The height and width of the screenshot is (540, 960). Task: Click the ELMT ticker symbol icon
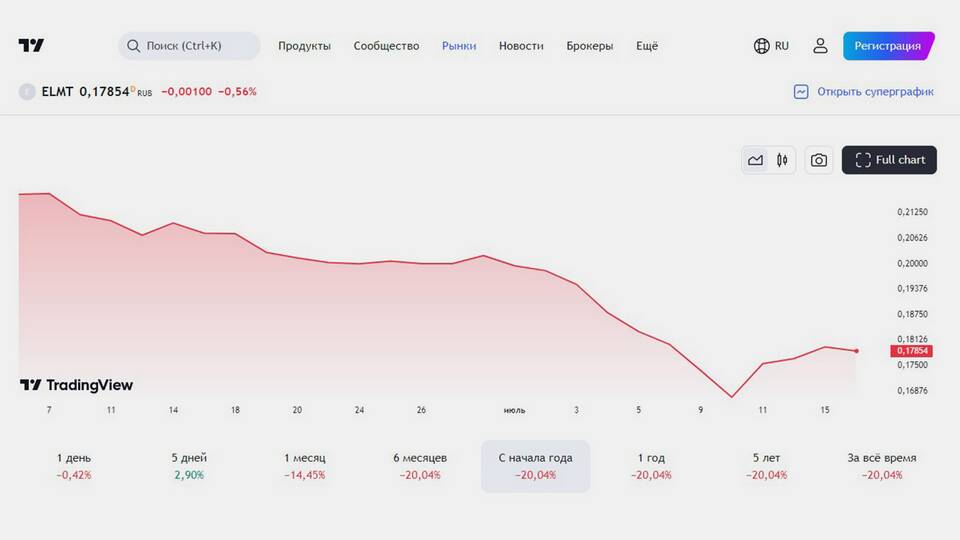coord(27,92)
